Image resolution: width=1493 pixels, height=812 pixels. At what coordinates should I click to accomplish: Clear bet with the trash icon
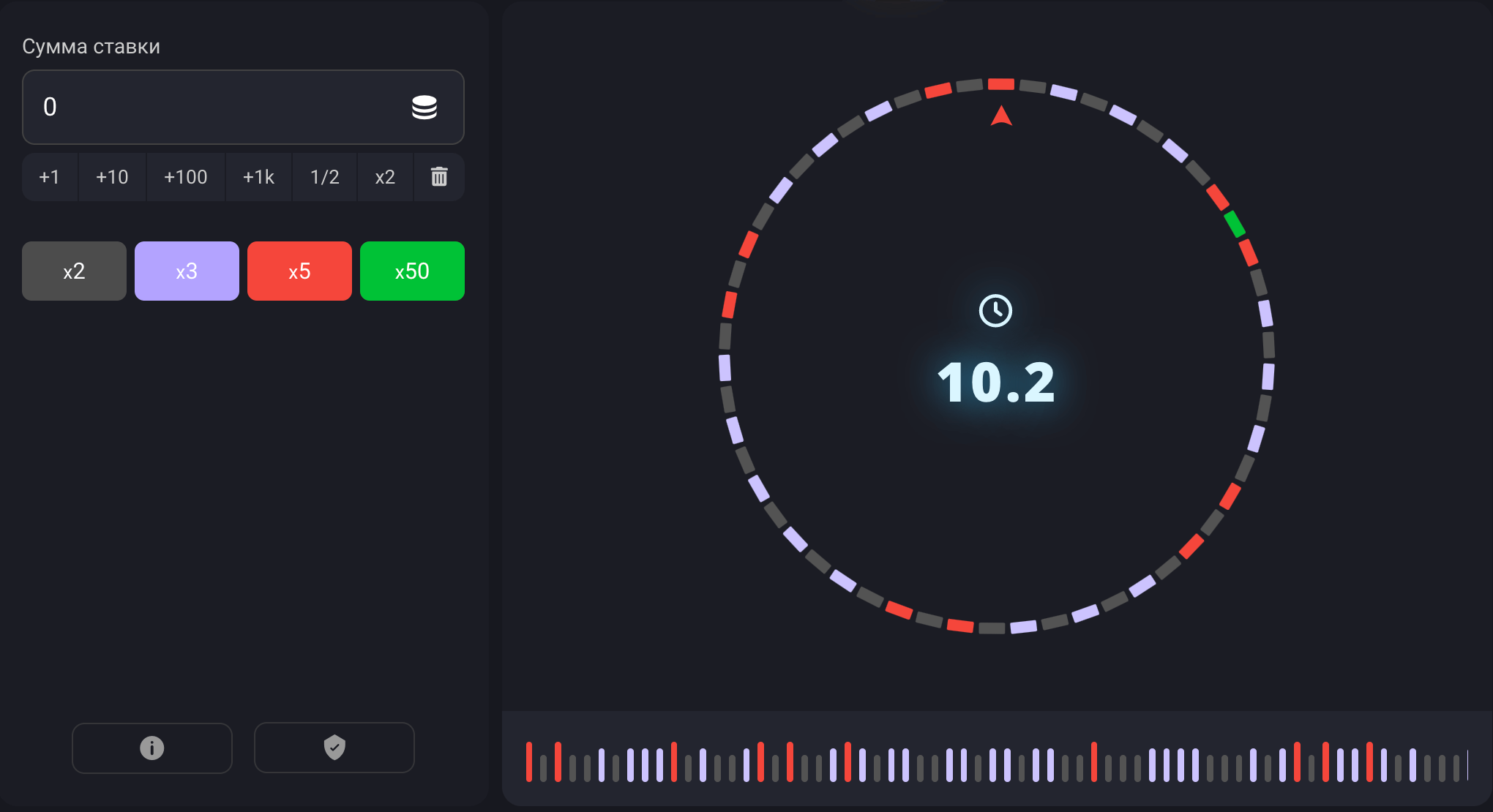[x=439, y=177]
